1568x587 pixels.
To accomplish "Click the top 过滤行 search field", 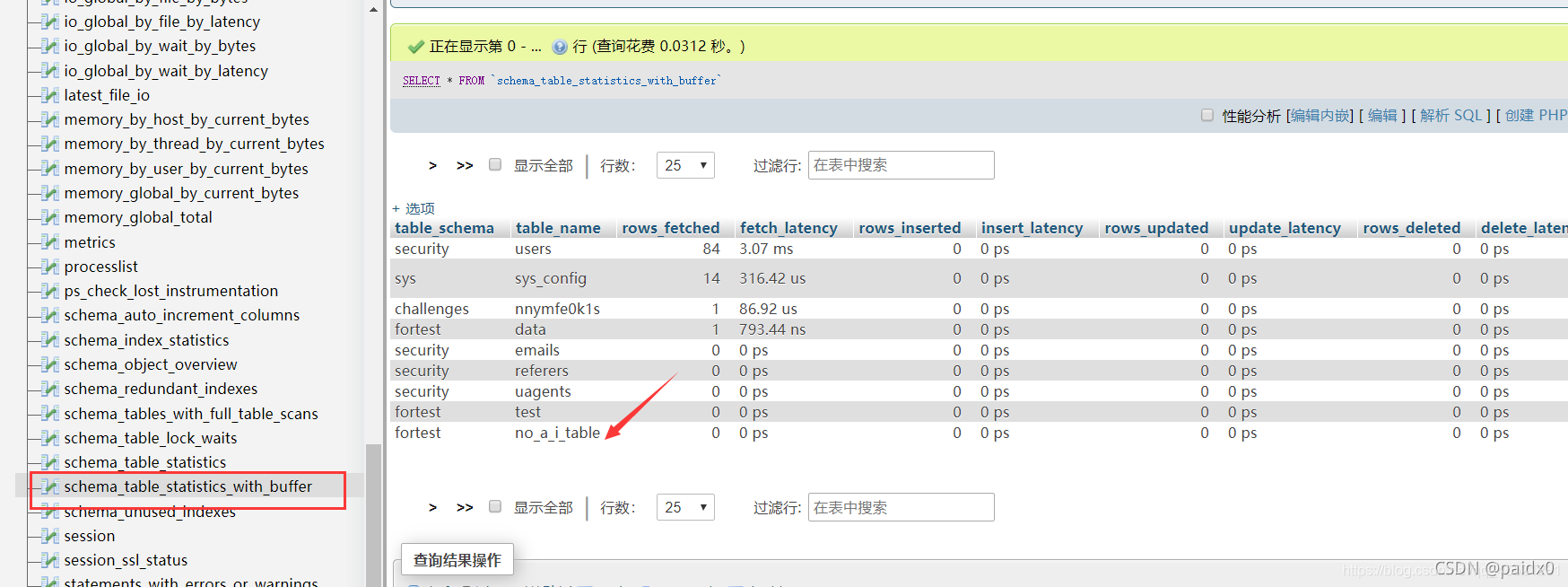I will coord(901,165).
